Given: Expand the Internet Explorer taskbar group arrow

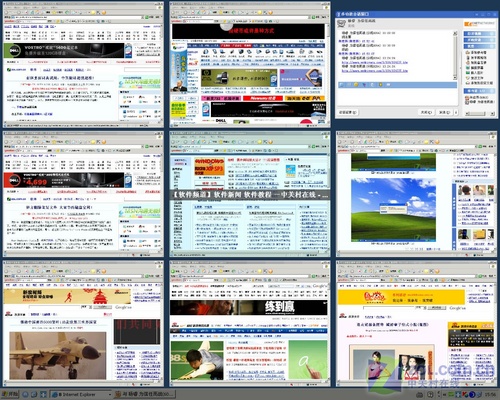Looking at the screenshot, I should click(x=109, y=394).
